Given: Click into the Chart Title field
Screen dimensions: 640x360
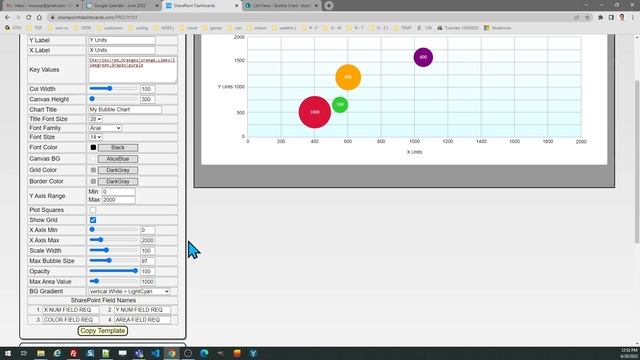Looking at the screenshot, I should coord(125,109).
